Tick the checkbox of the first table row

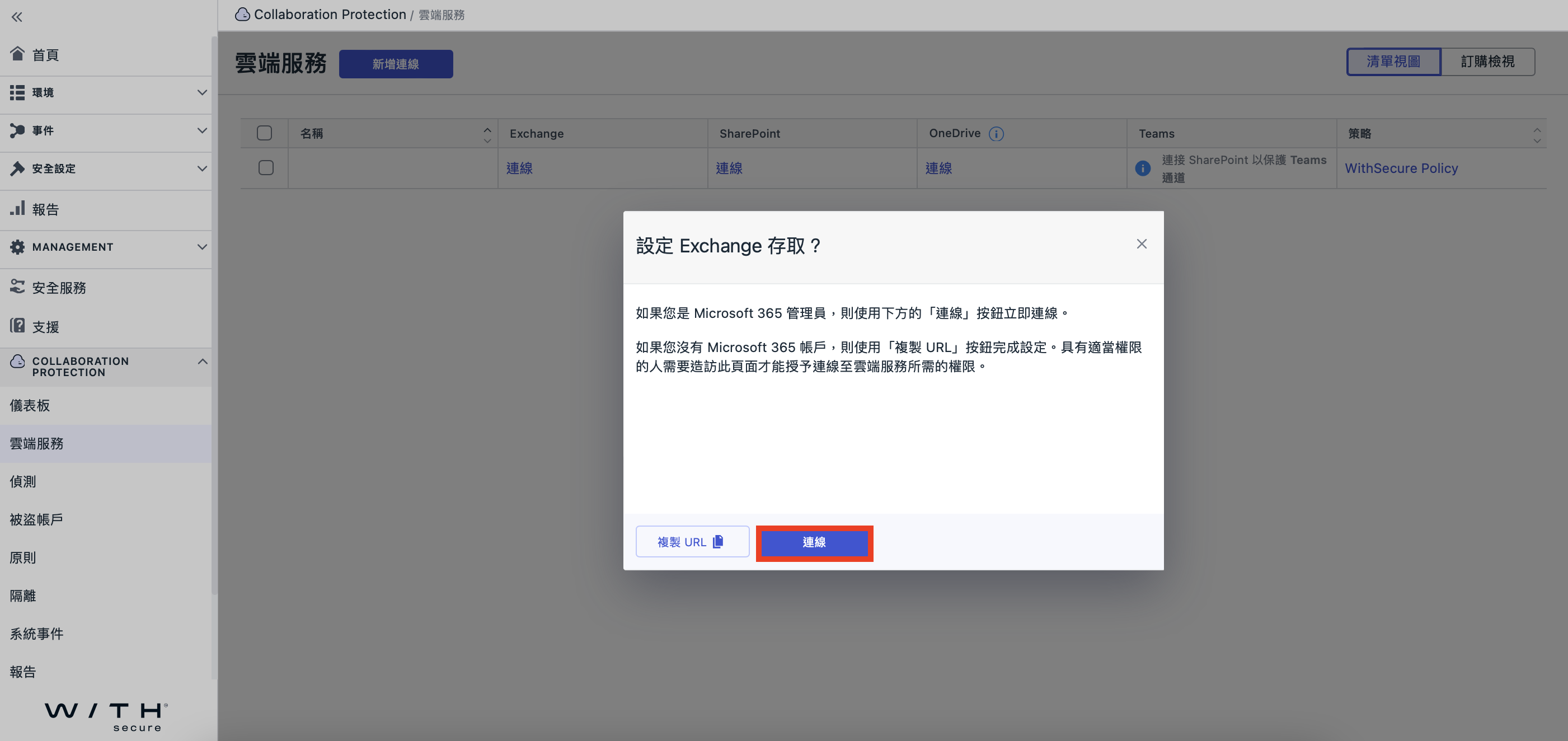tap(266, 167)
